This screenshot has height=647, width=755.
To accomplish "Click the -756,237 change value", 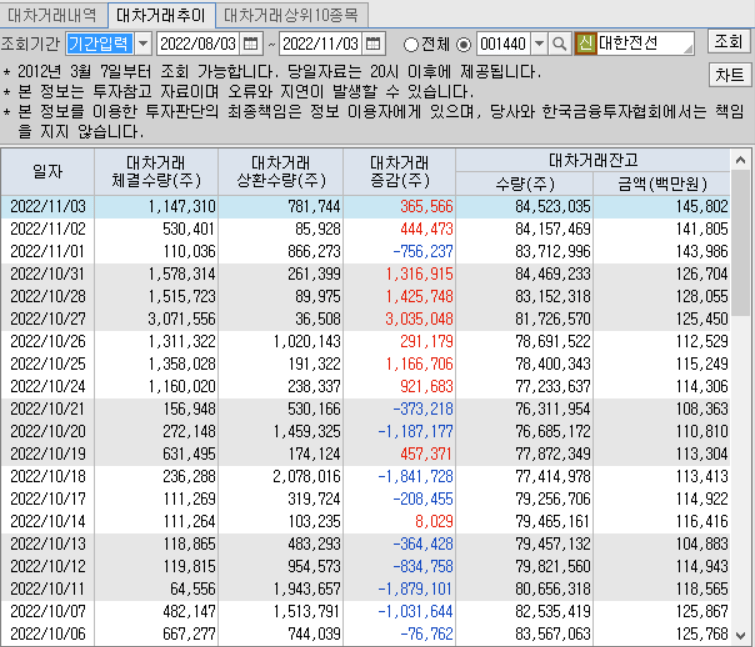I will coord(423,251).
